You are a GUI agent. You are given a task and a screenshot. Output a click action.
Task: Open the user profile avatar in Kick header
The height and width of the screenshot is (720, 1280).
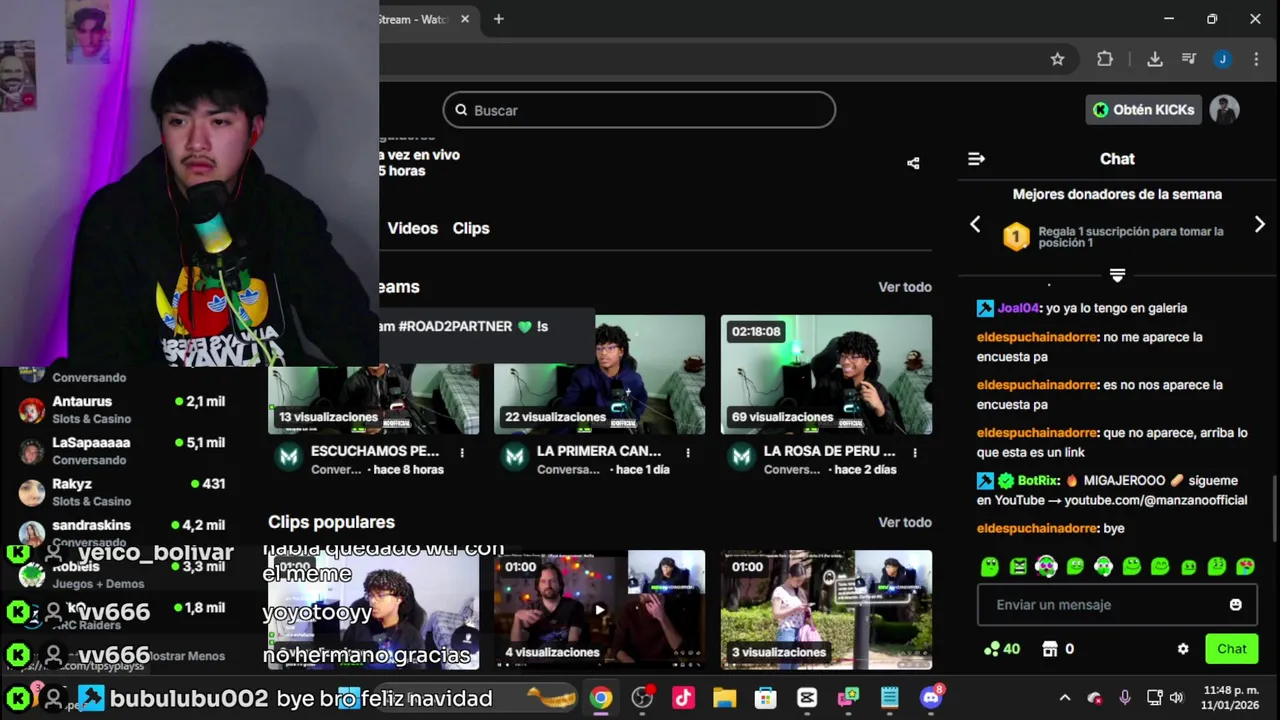point(1224,110)
